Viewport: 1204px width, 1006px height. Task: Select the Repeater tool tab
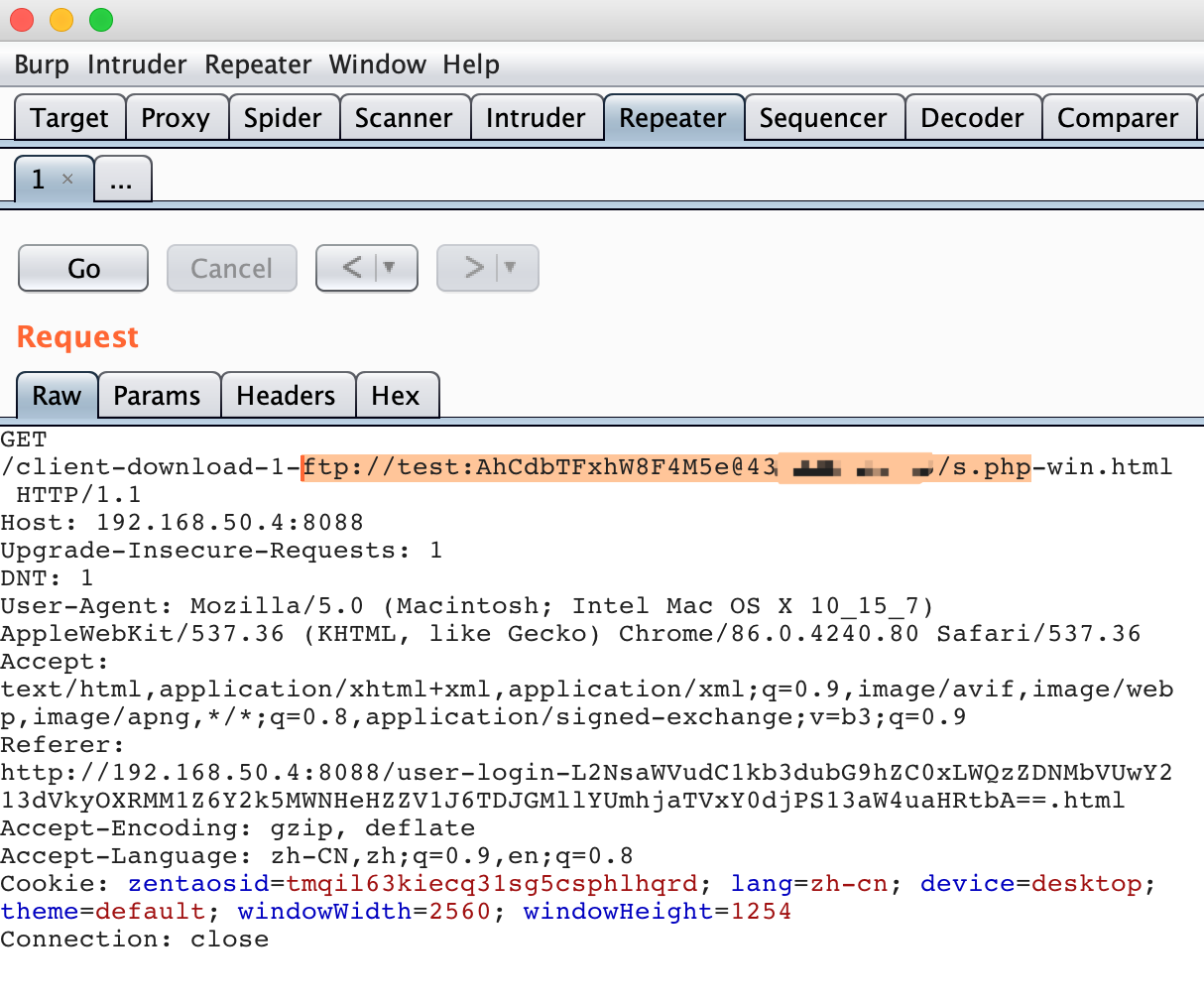point(672,118)
